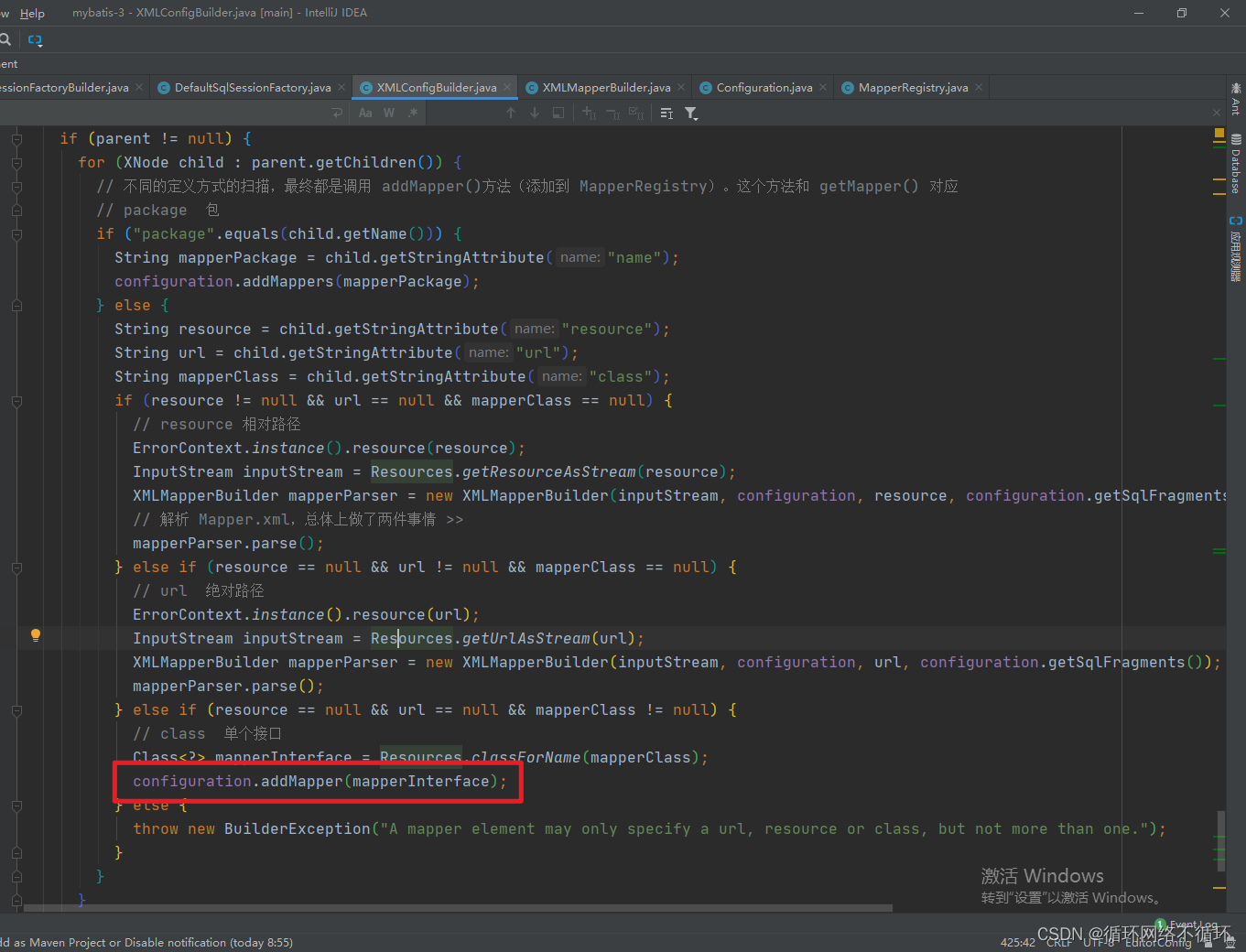
Task: Open the Database tool window
Action: click(x=1236, y=164)
